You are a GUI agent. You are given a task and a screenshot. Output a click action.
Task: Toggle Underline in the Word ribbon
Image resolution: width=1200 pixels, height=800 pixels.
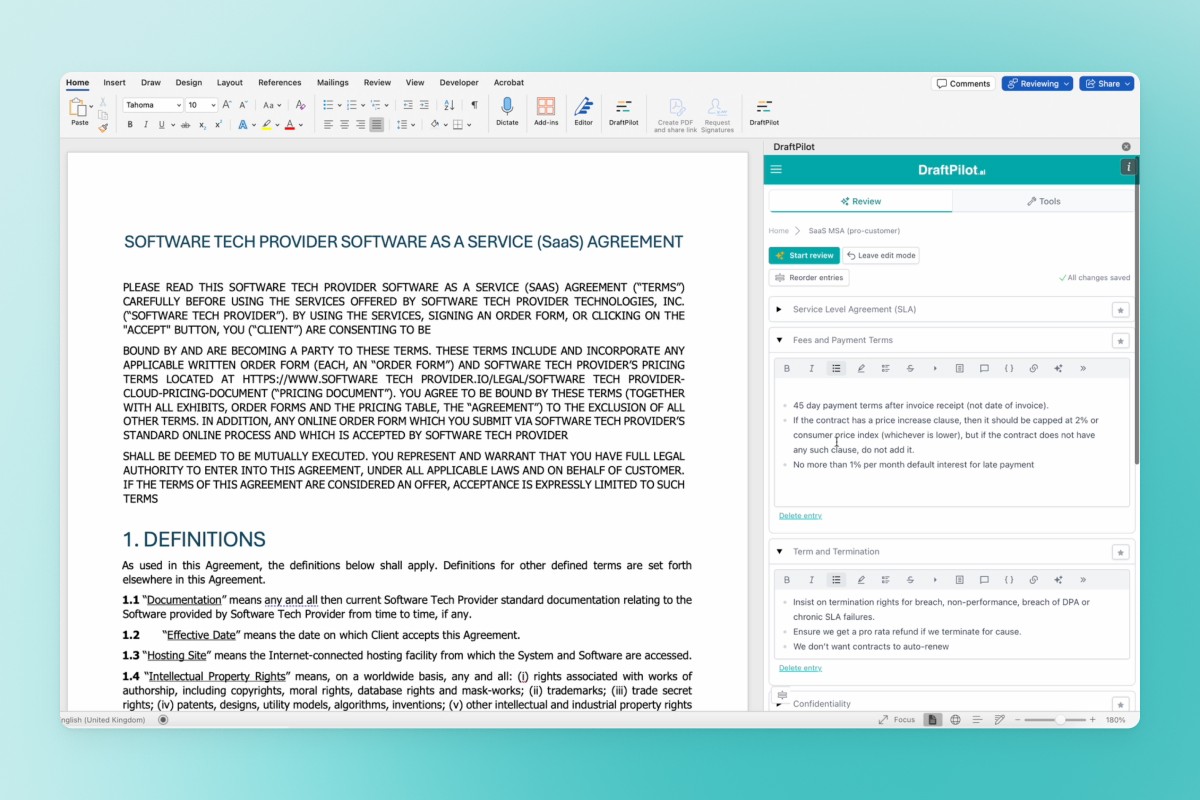(x=161, y=125)
